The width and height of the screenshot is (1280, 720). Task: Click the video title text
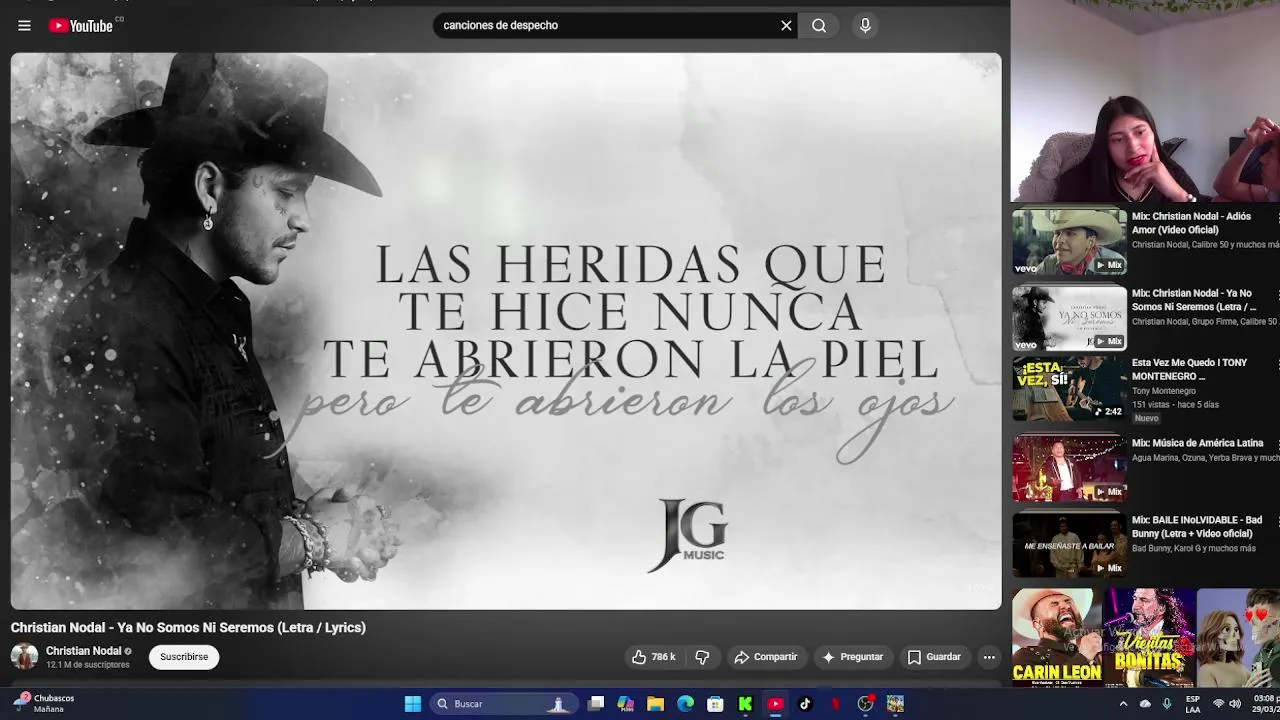tap(188, 628)
